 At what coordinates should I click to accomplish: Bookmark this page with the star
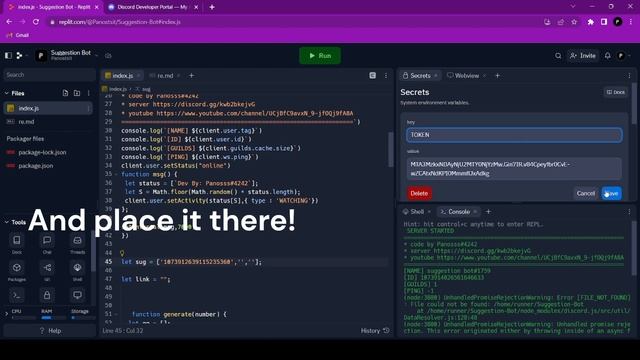[x=574, y=22]
